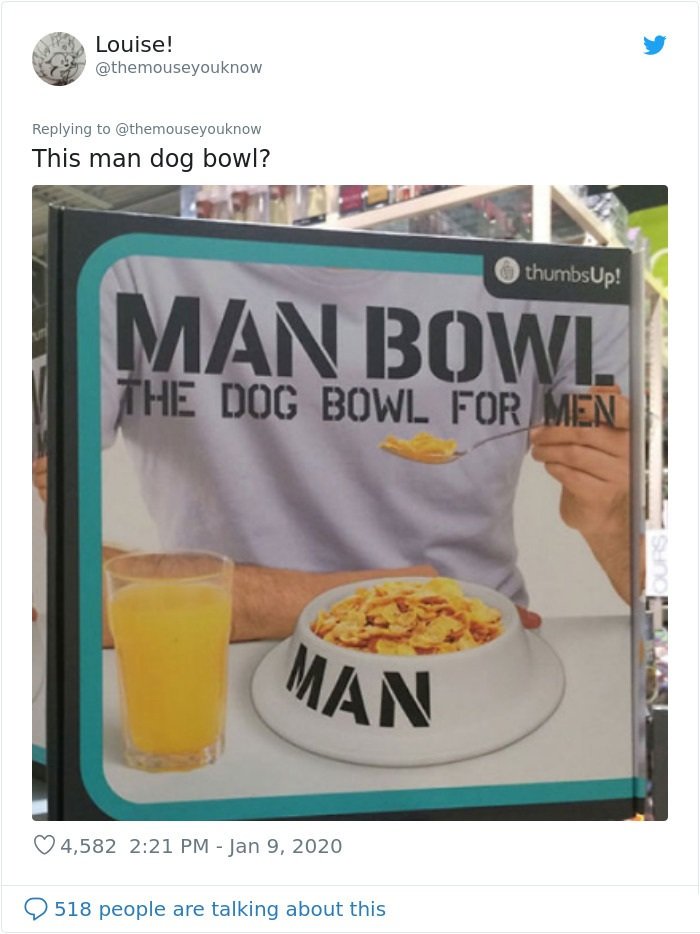700x934 pixels.
Task: Click the thumbsUp! brand logo in photo
Action: (559, 273)
